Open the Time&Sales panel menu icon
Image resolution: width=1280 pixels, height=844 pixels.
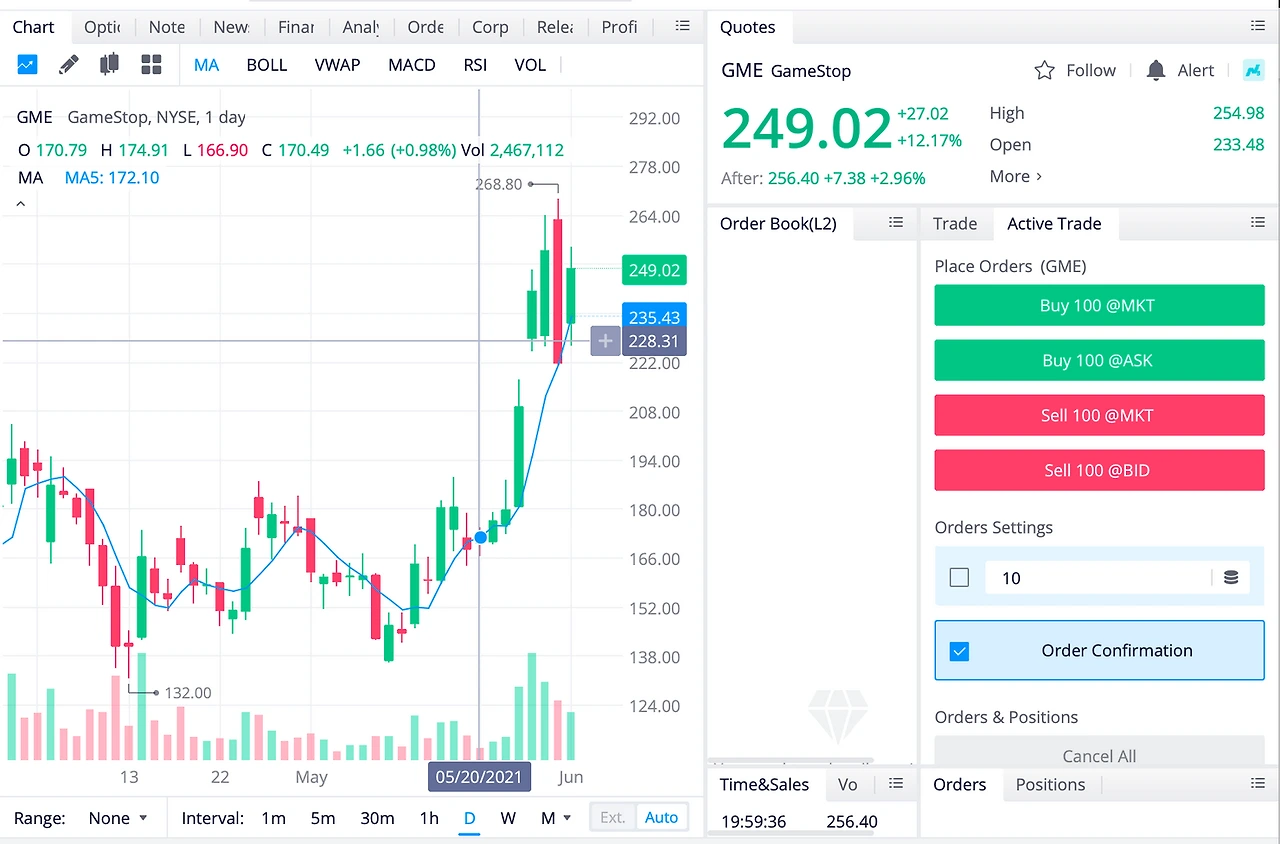tap(896, 784)
